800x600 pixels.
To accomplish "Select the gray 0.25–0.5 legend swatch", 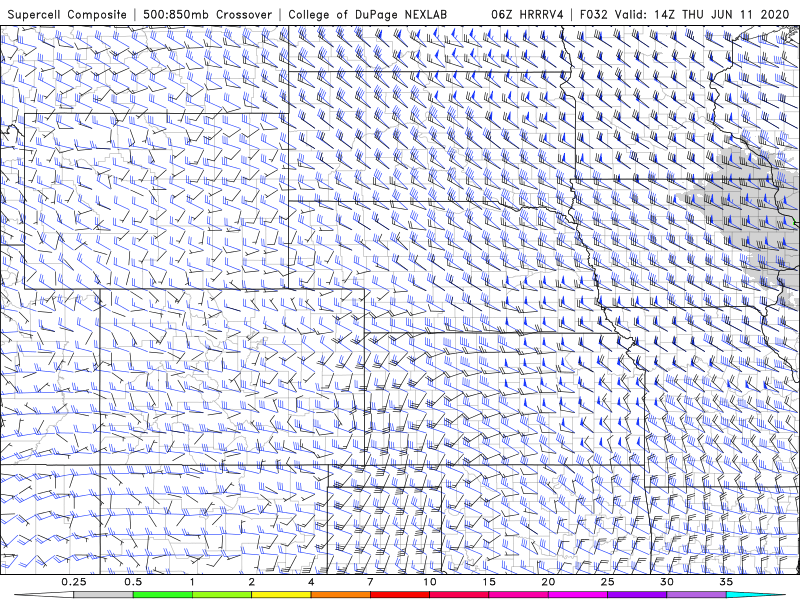I will tap(104, 595).
